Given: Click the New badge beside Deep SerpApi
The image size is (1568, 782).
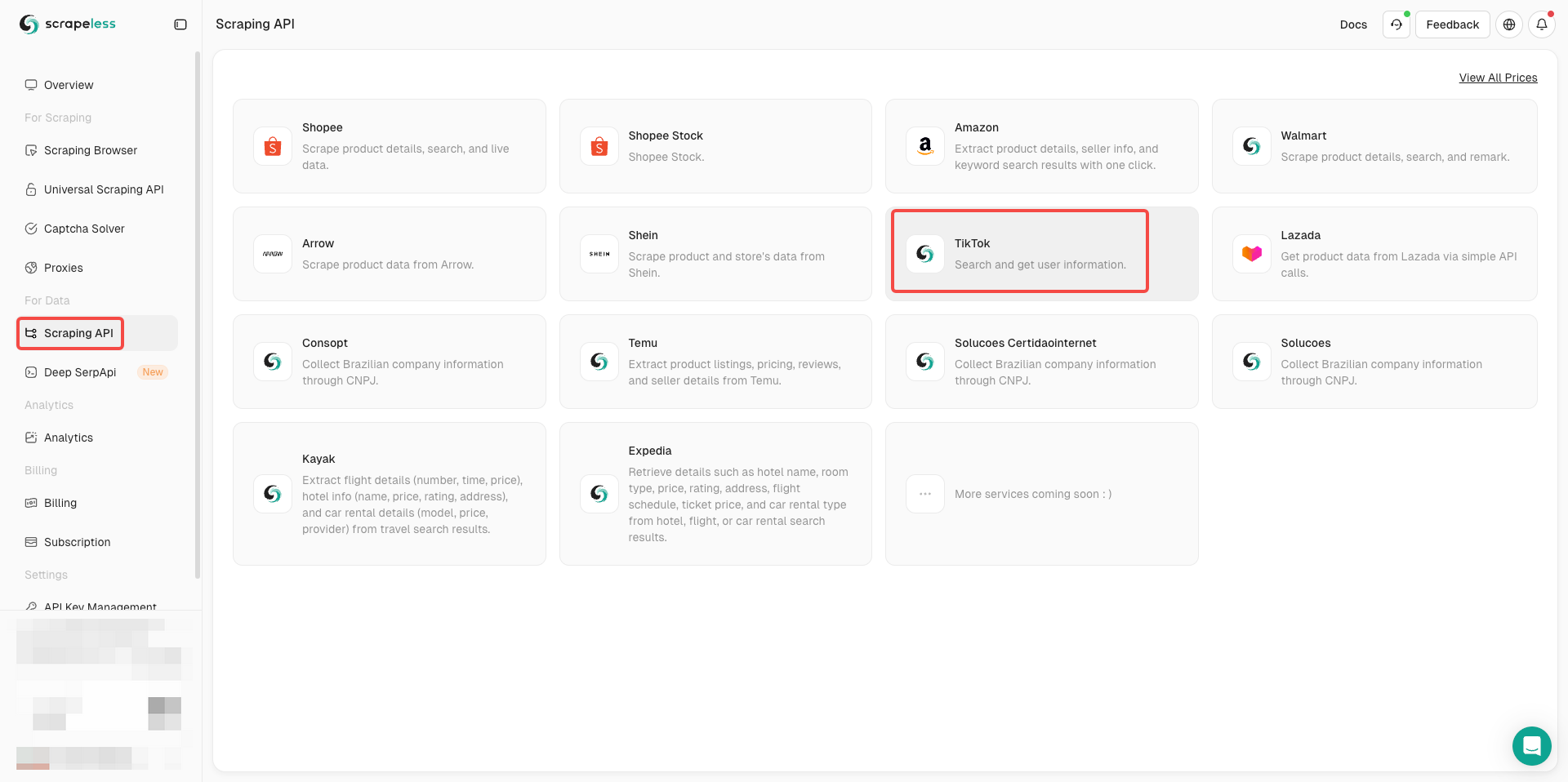Looking at the screenshot, I should pyautogui.click(x=153, y=372).
